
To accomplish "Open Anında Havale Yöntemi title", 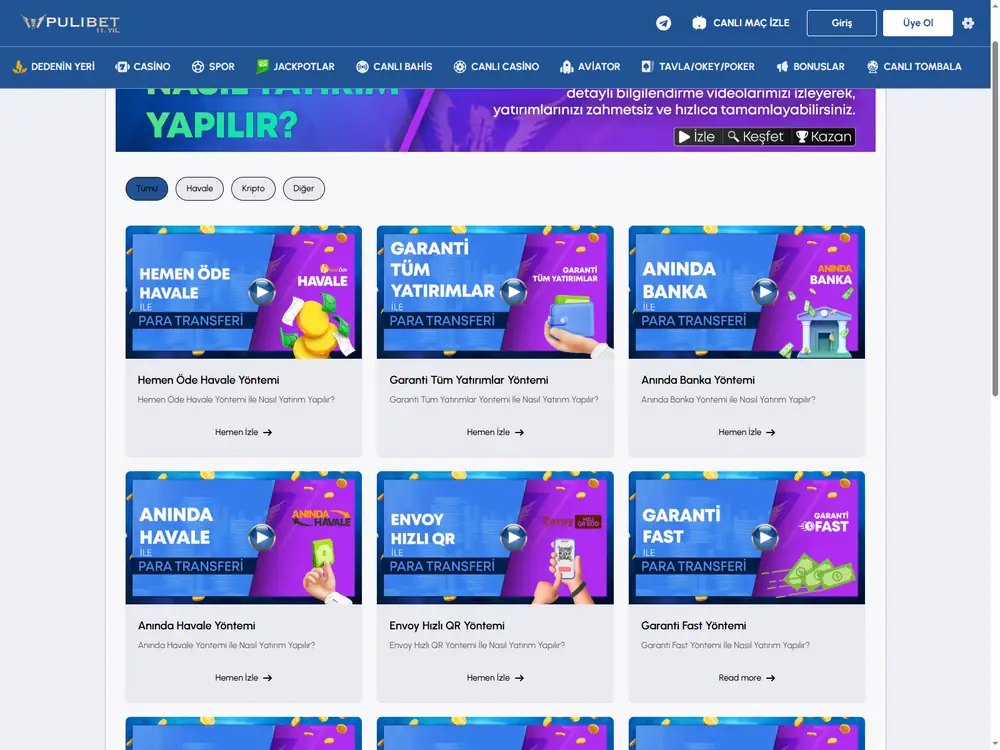I will tap(196, 626).
